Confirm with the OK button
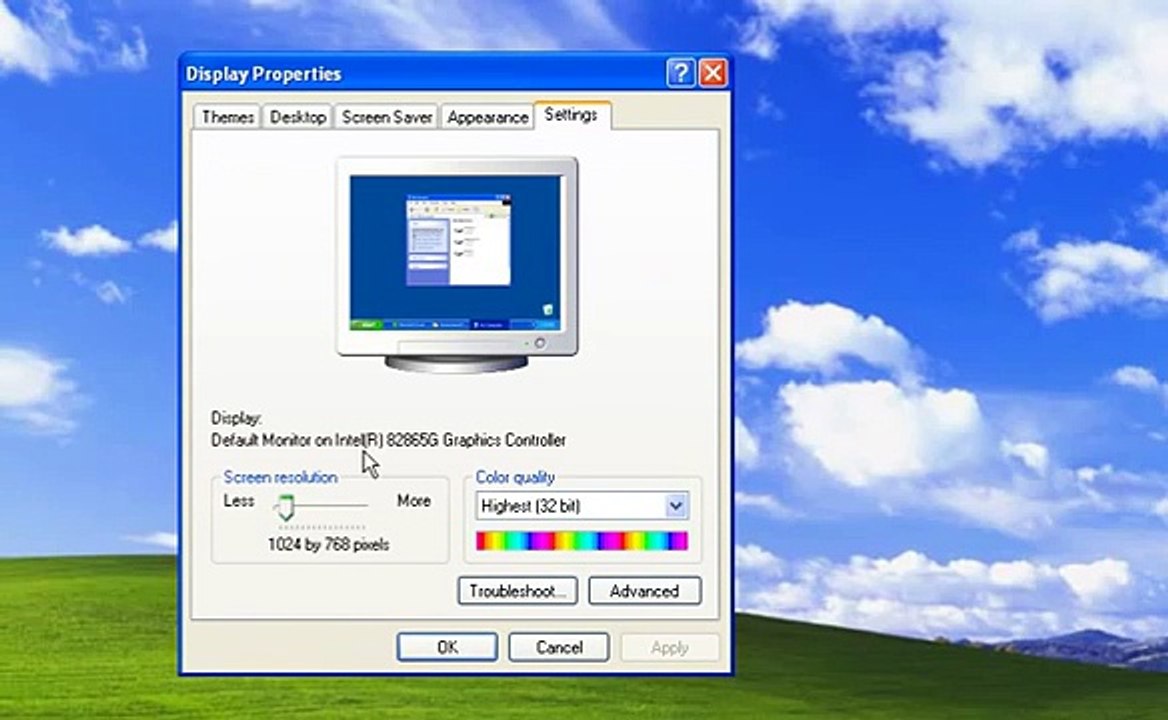Screen dimensions: 1168x720 pos(447,647)
